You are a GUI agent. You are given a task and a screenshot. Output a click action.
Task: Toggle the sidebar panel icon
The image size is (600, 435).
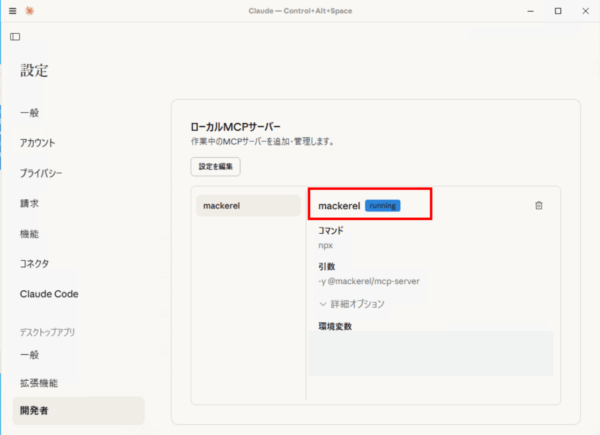pos(15,36)
